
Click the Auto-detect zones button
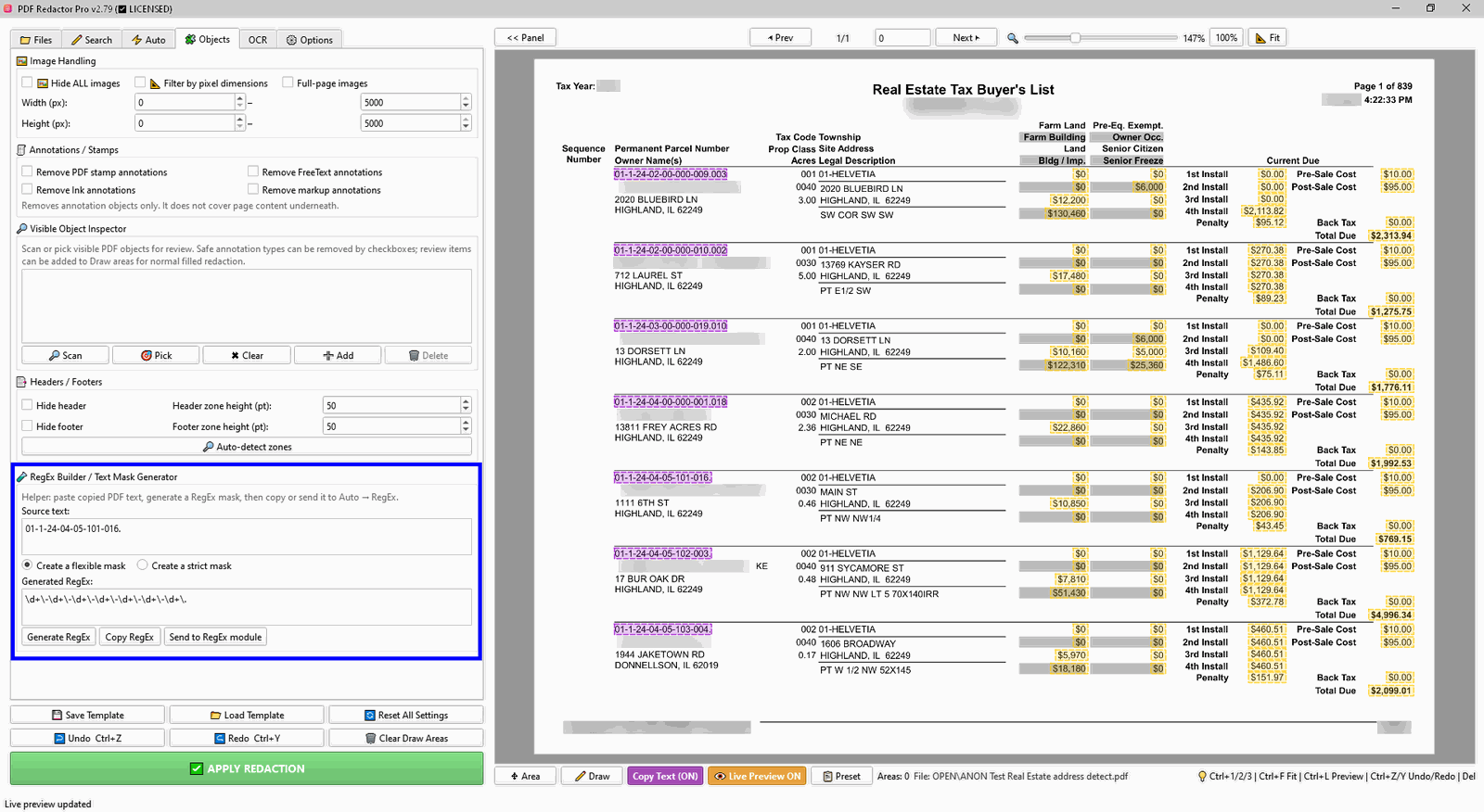247,447
